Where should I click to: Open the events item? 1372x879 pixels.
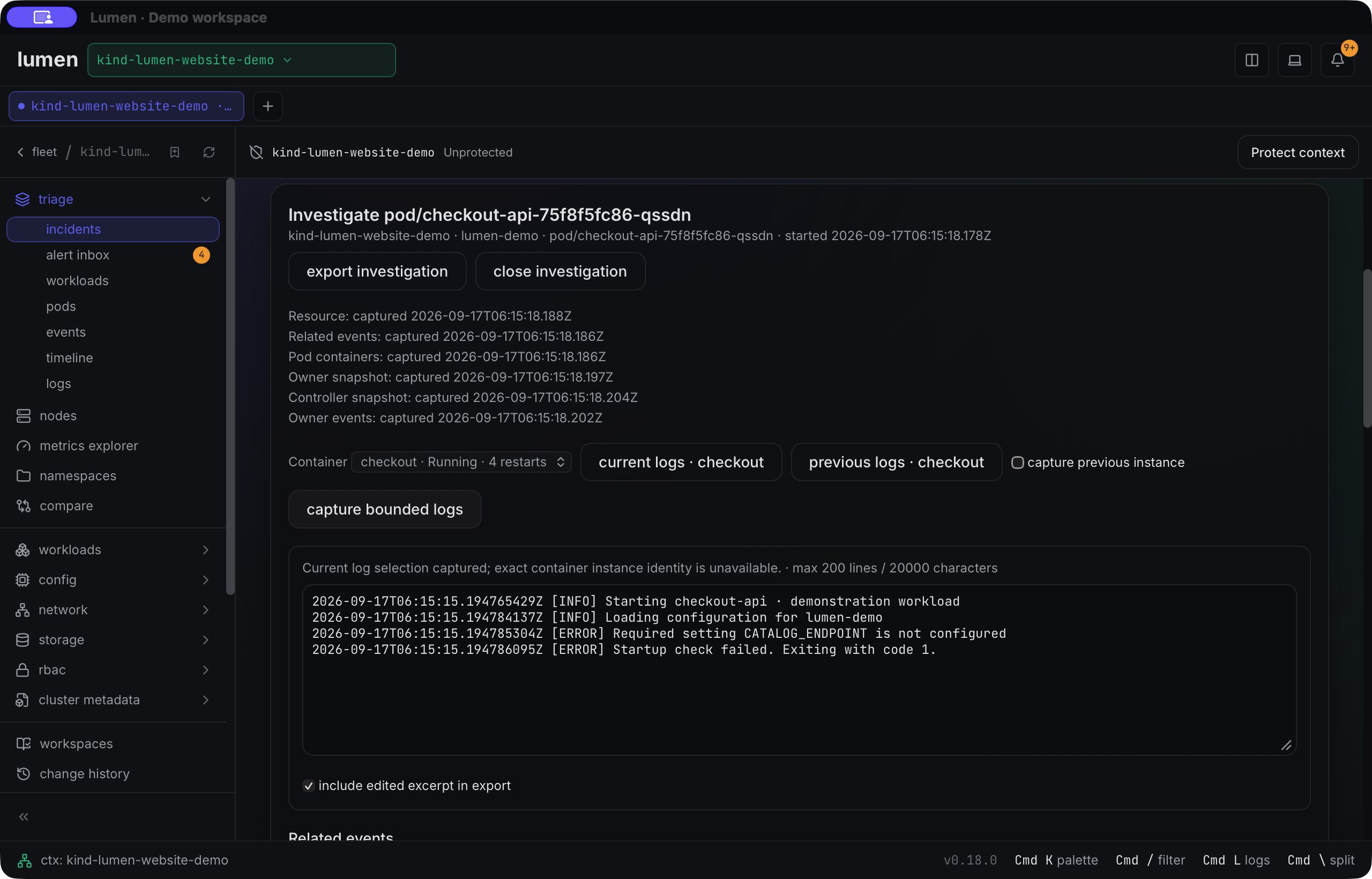pos(113,332)
